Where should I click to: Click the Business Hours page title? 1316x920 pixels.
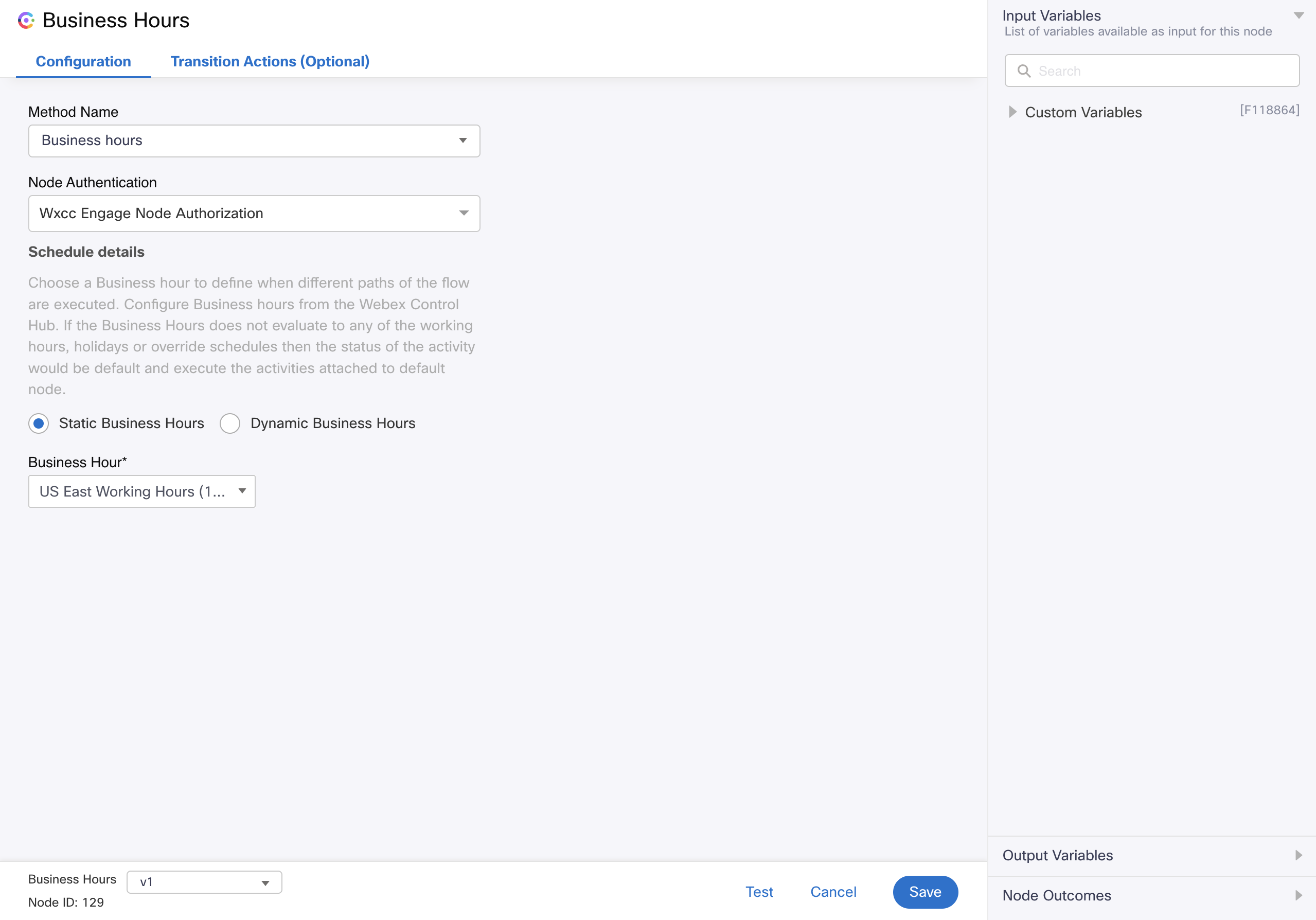click(116, 21)
